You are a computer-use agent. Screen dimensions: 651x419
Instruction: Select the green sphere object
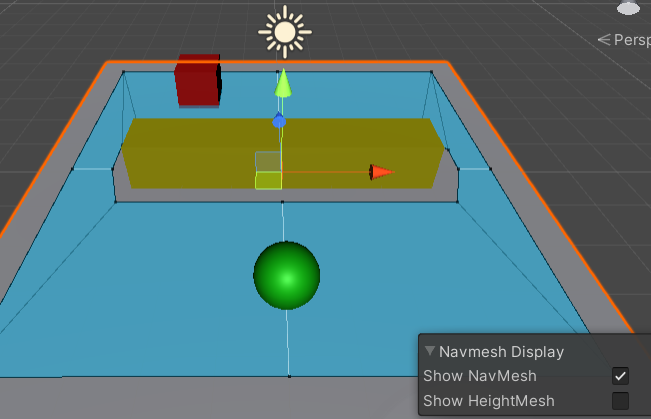[x=286, y=275]
